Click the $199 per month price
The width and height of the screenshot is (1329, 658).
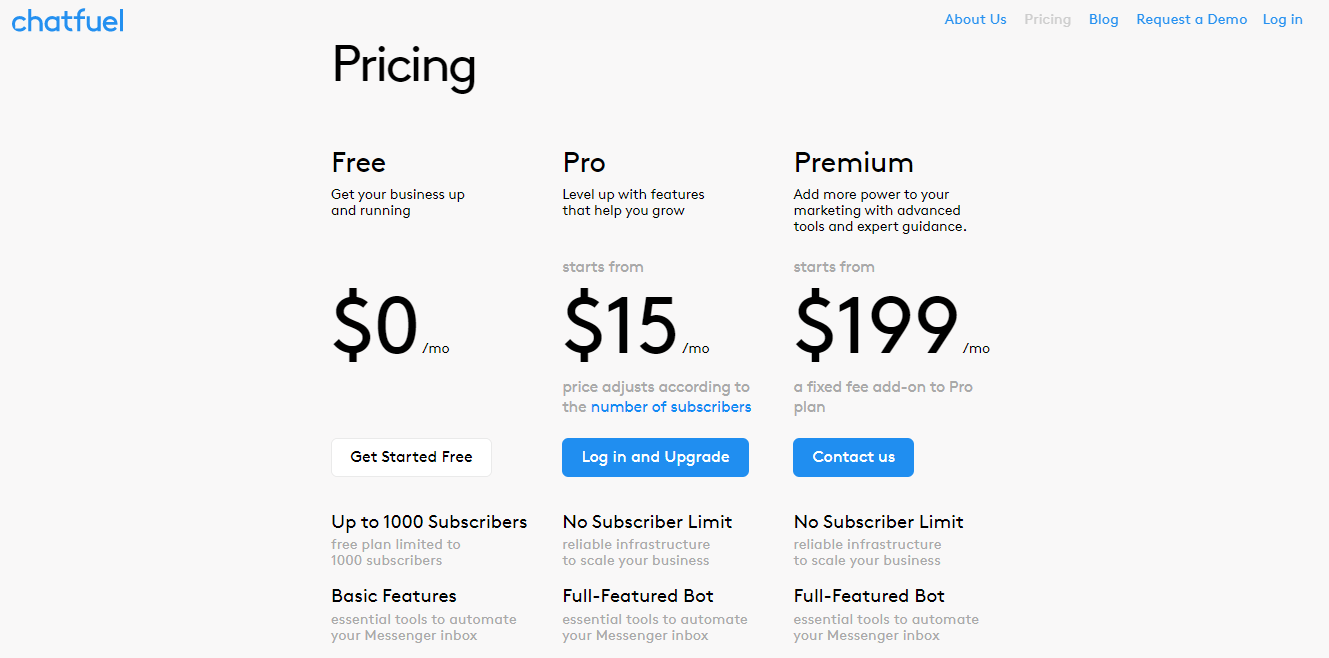891,327
